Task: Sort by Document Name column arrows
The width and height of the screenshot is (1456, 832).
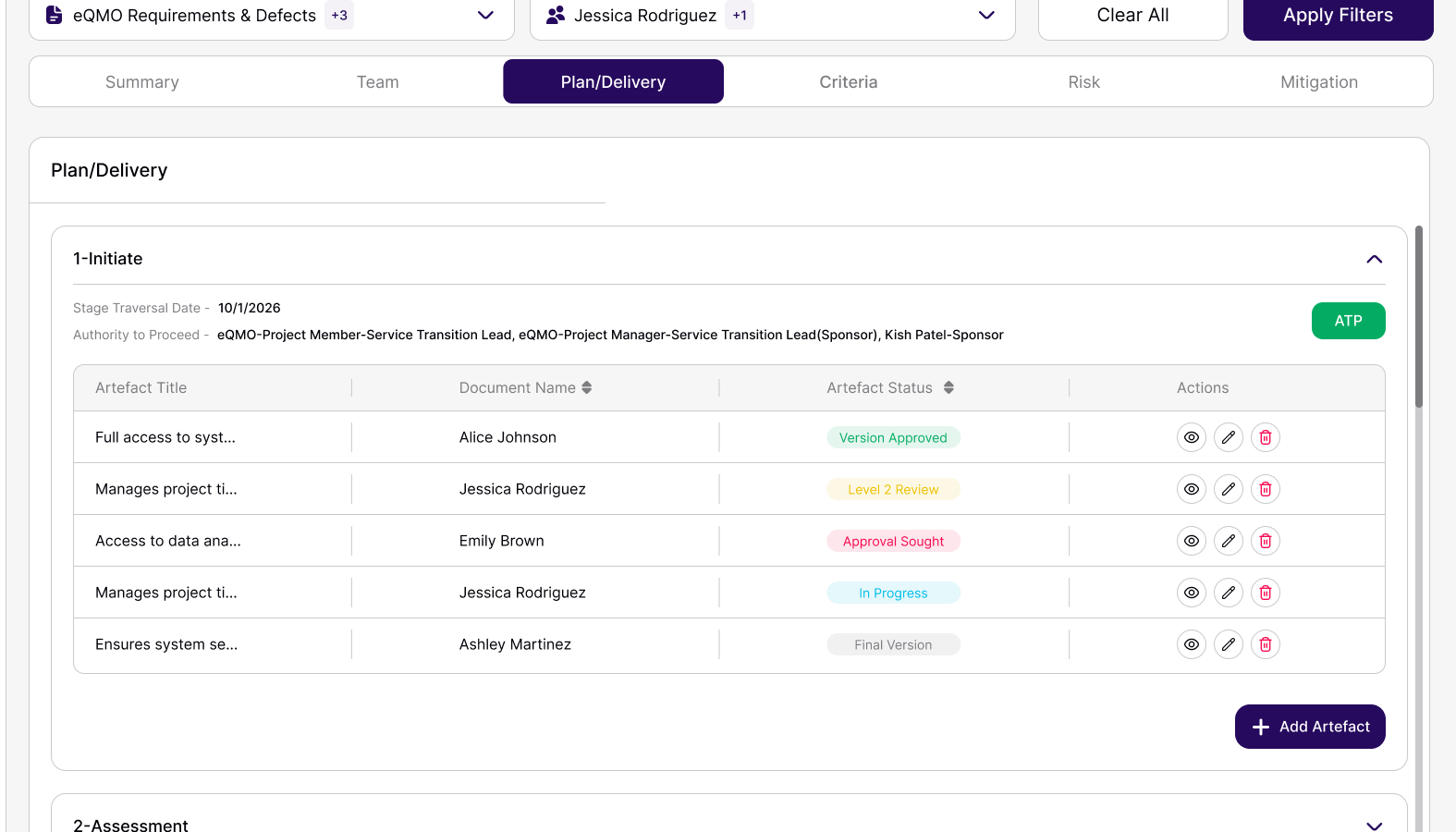Action: pyautogui.click(x=587, y=388)
